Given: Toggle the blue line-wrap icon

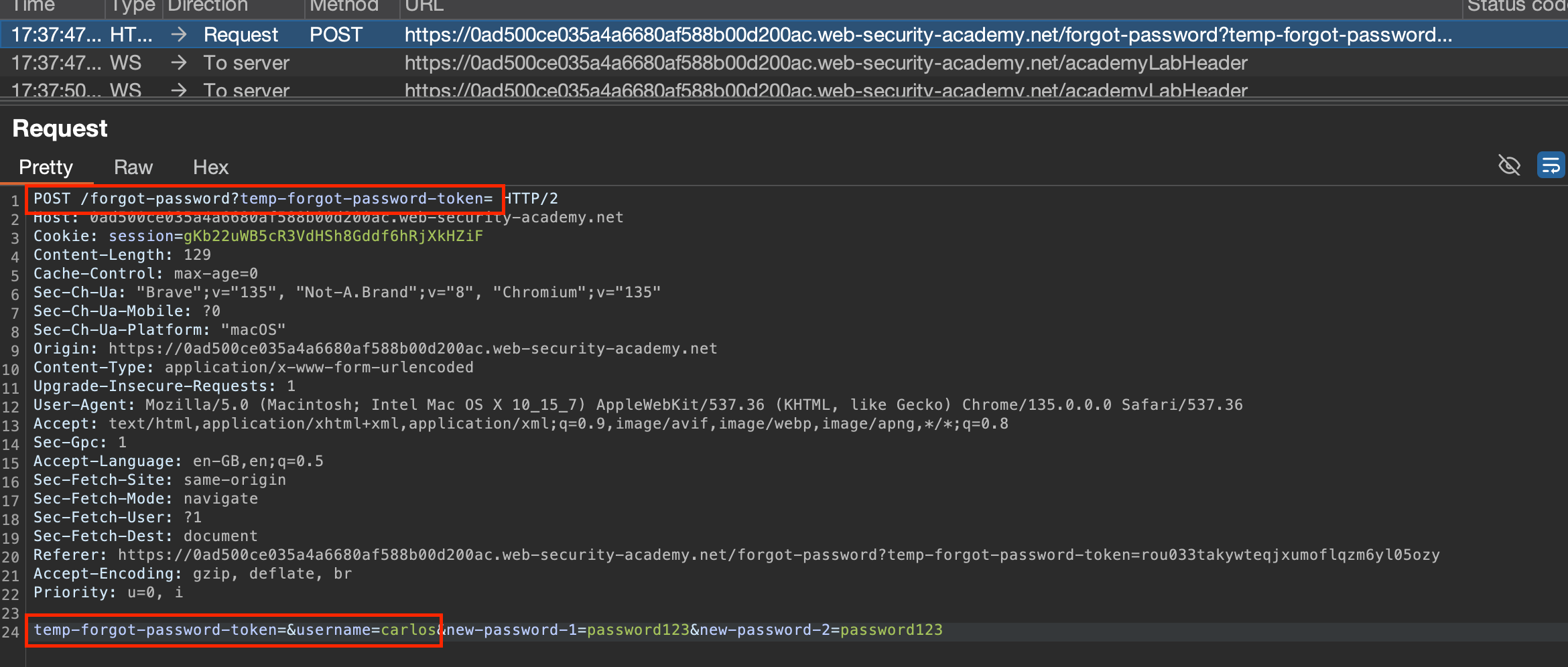Looking at the screenshot, I should point(1551,165).
